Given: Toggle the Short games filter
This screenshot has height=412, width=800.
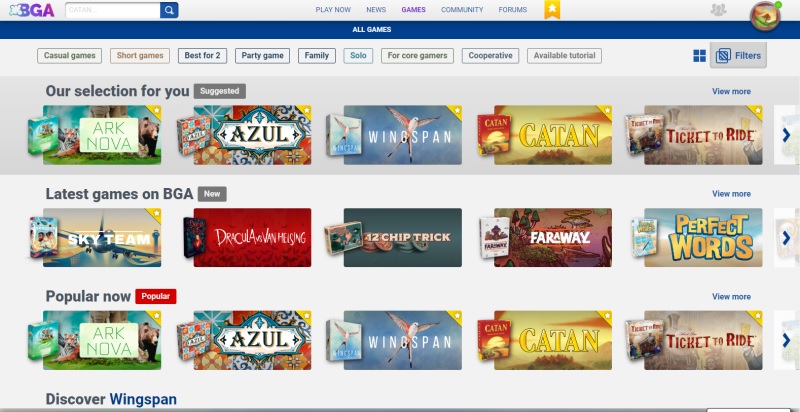Looking at the screenshot, I should [140, 56].
